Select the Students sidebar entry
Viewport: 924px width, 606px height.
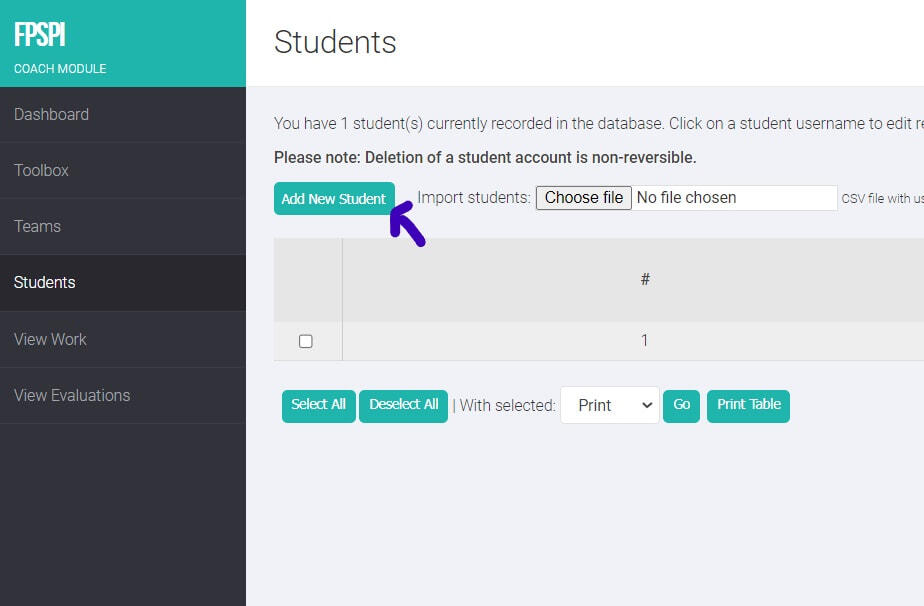point(44,282)
